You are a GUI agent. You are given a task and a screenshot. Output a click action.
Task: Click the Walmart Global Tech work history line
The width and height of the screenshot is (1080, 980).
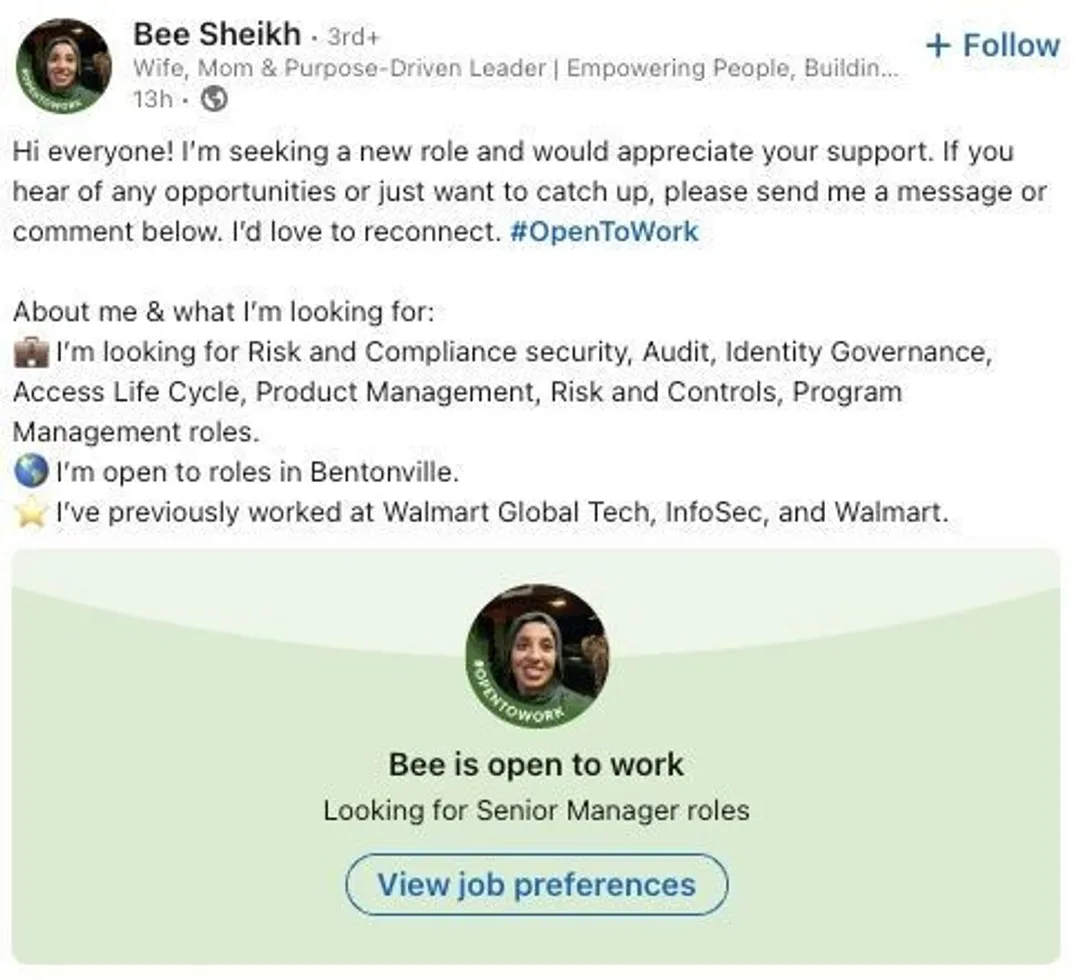coord(501,513)
